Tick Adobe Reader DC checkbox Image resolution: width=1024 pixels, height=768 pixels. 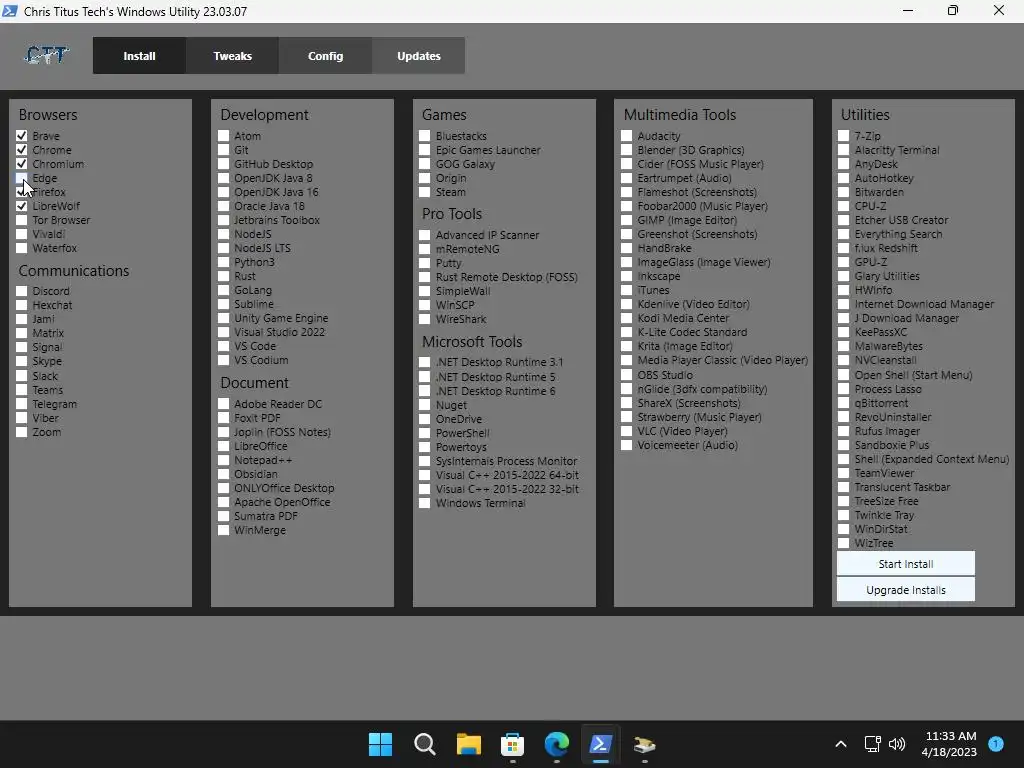223,404
